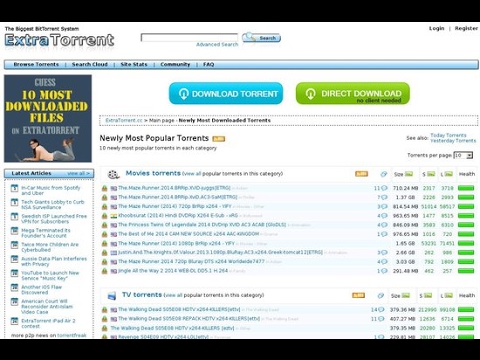Open Walking Dead S05E08 REPACK torrent
480x360 pixels.
(189, 319)
